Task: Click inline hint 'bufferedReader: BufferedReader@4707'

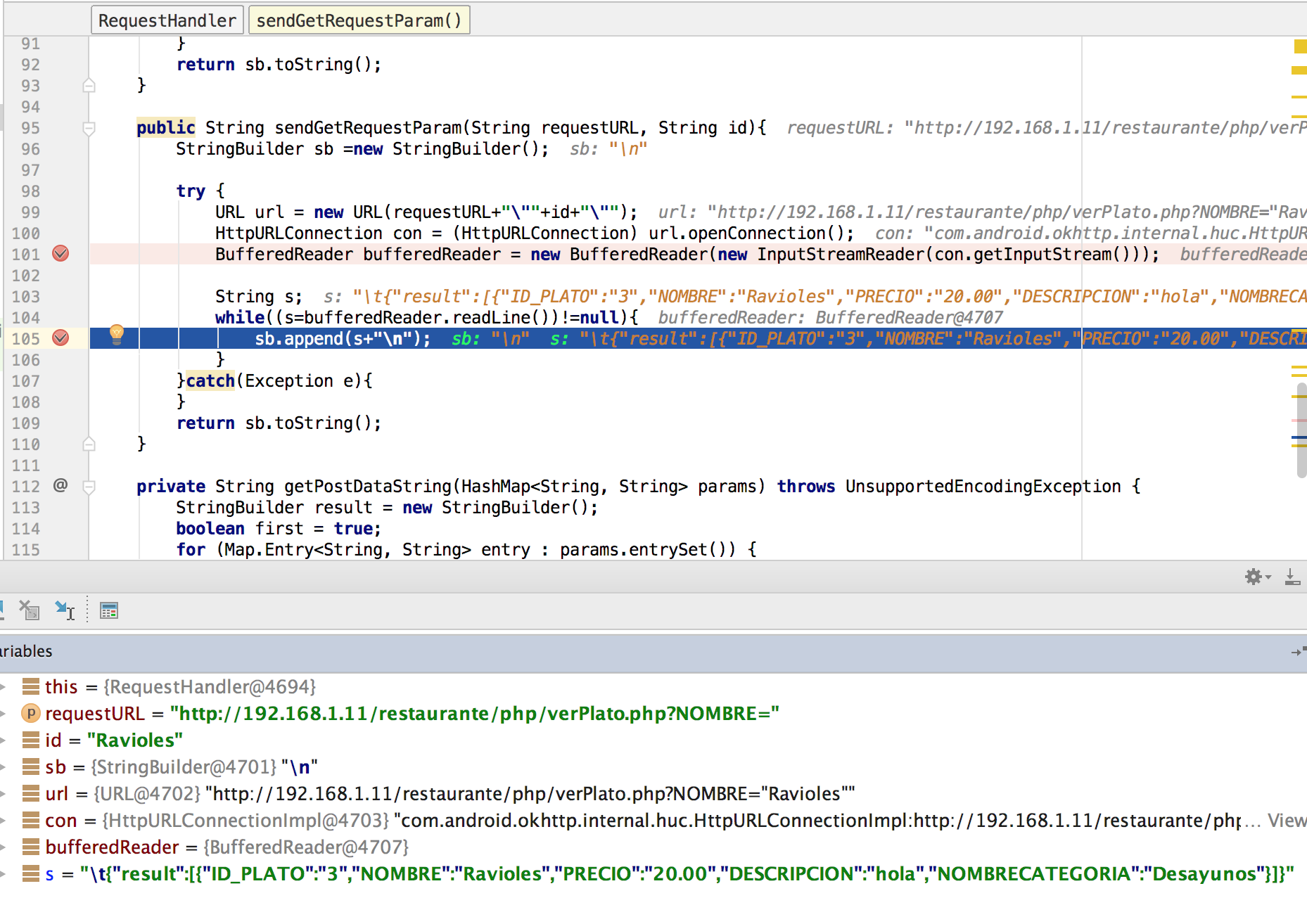Action: (830, 318)
